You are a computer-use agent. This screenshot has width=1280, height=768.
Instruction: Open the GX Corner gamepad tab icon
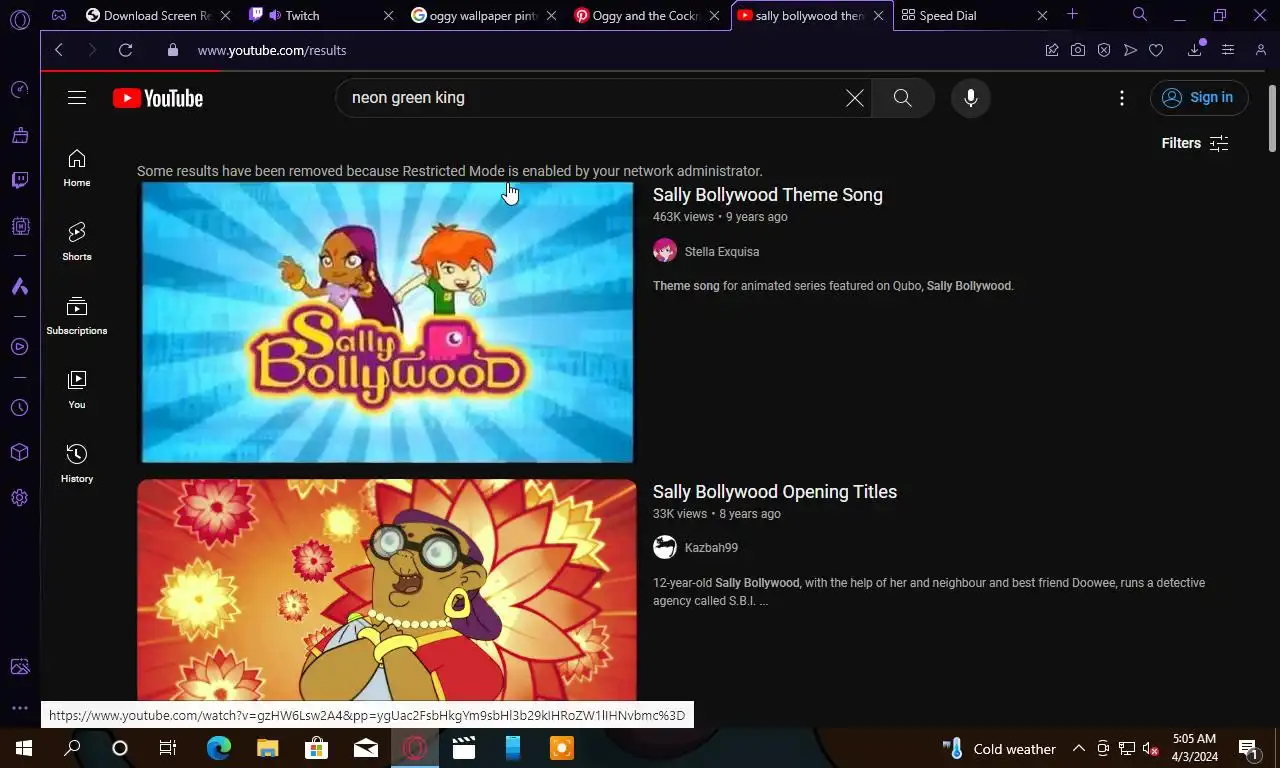[x=59, y=15]
